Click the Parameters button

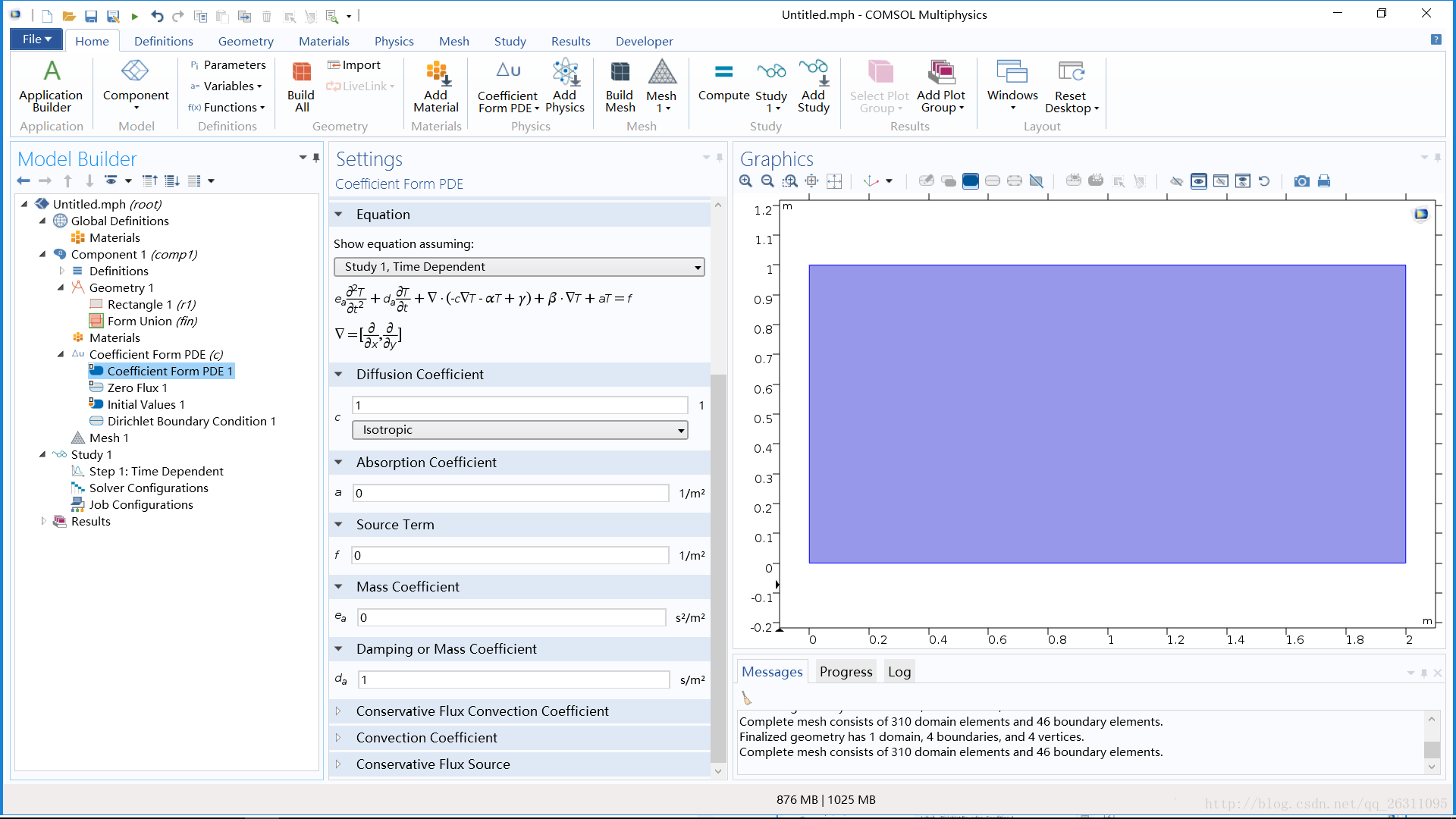227,65
